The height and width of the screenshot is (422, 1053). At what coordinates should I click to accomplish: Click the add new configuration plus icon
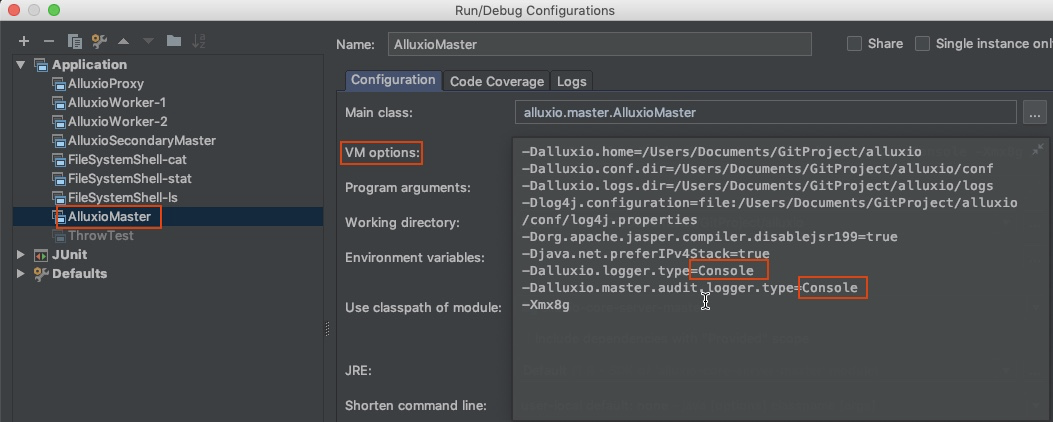click(x=24, y=41)
